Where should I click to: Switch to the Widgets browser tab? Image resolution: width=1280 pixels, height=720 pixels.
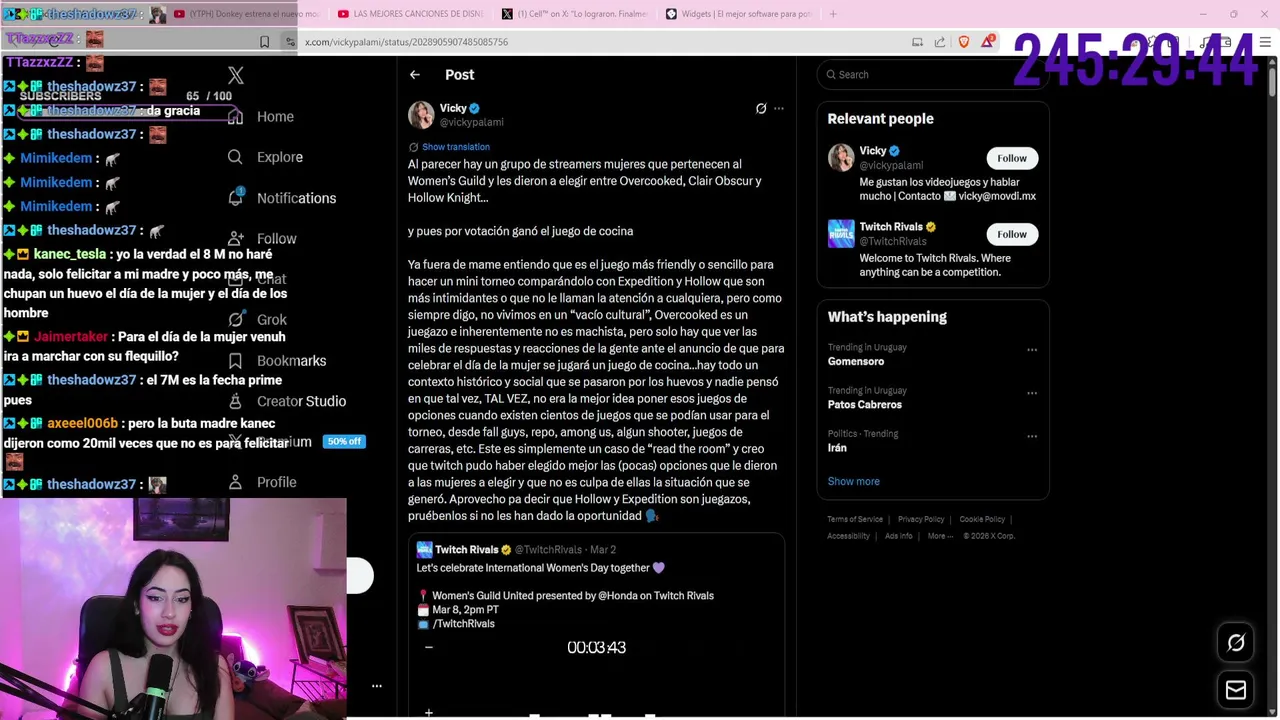(738, 14)
